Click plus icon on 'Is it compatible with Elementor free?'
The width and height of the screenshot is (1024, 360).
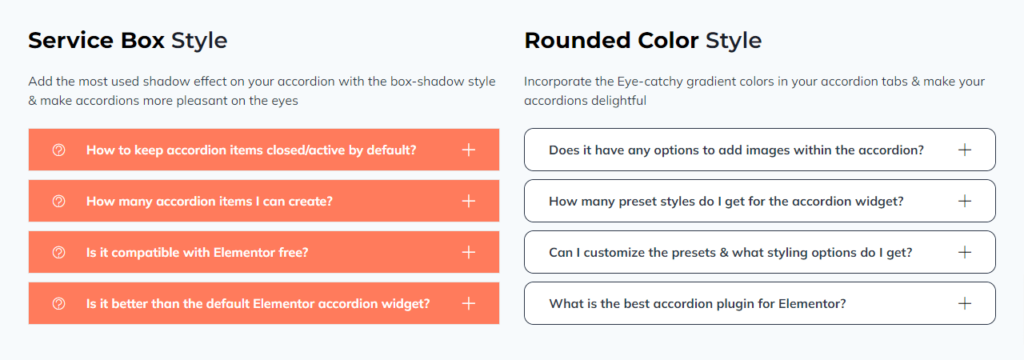(468, 252)
